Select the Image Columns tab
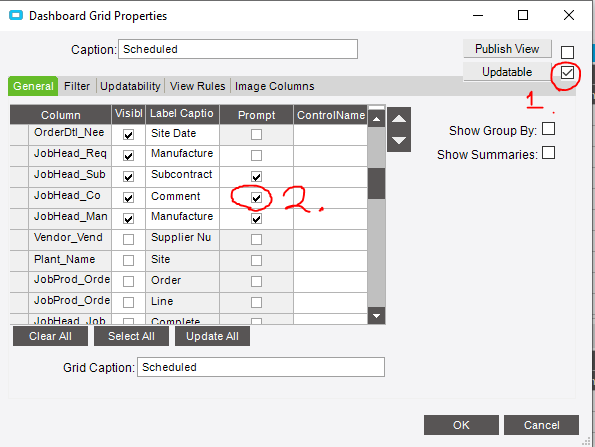This screenshot has height=447, width=595. click(x=274, y=86)
